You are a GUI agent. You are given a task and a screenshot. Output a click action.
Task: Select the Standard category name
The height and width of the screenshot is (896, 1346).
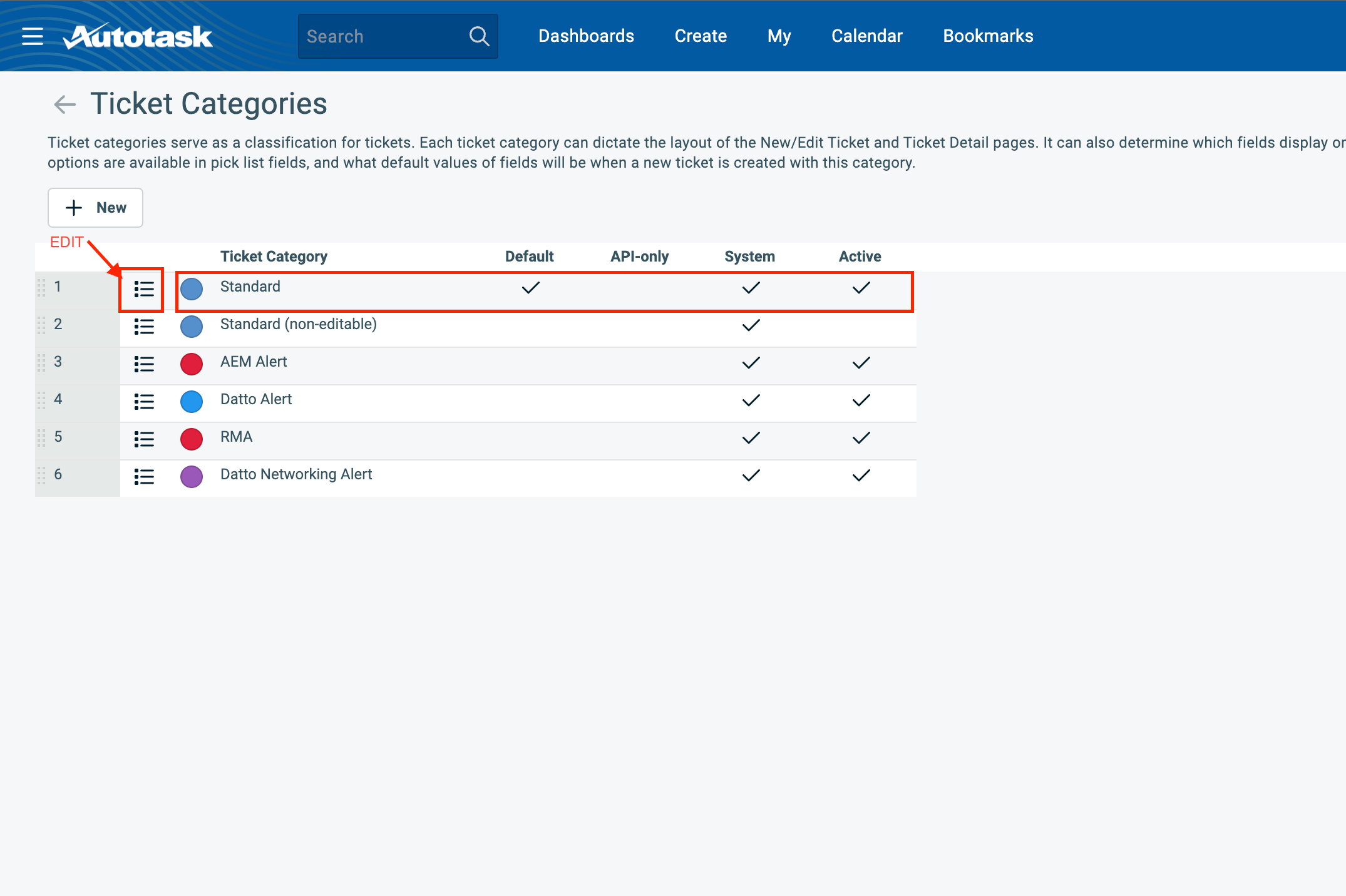click(250, 287)
